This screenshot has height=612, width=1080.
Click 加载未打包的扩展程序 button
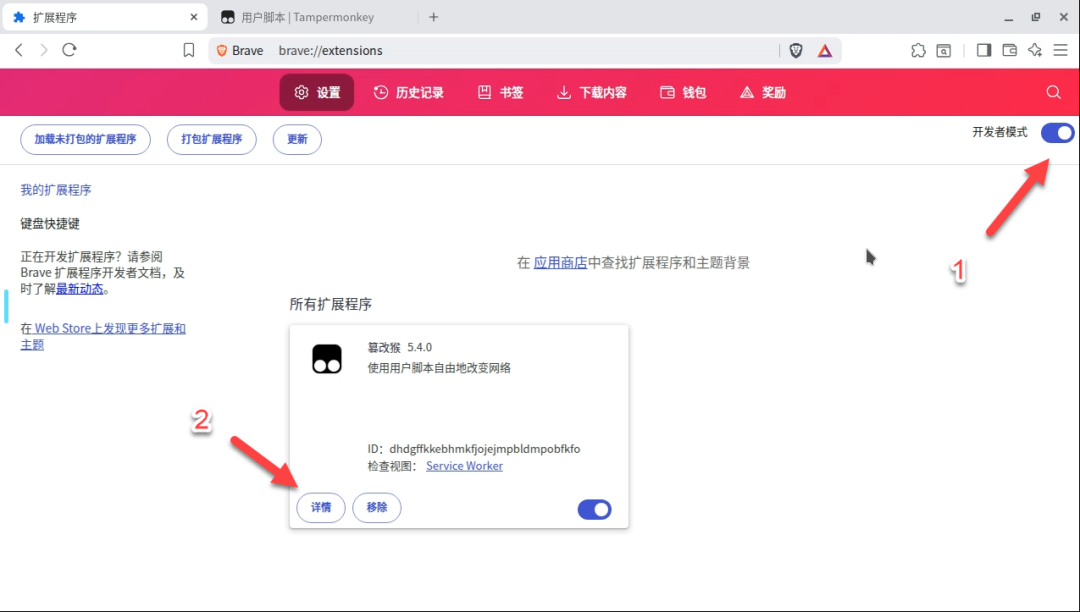85,140
